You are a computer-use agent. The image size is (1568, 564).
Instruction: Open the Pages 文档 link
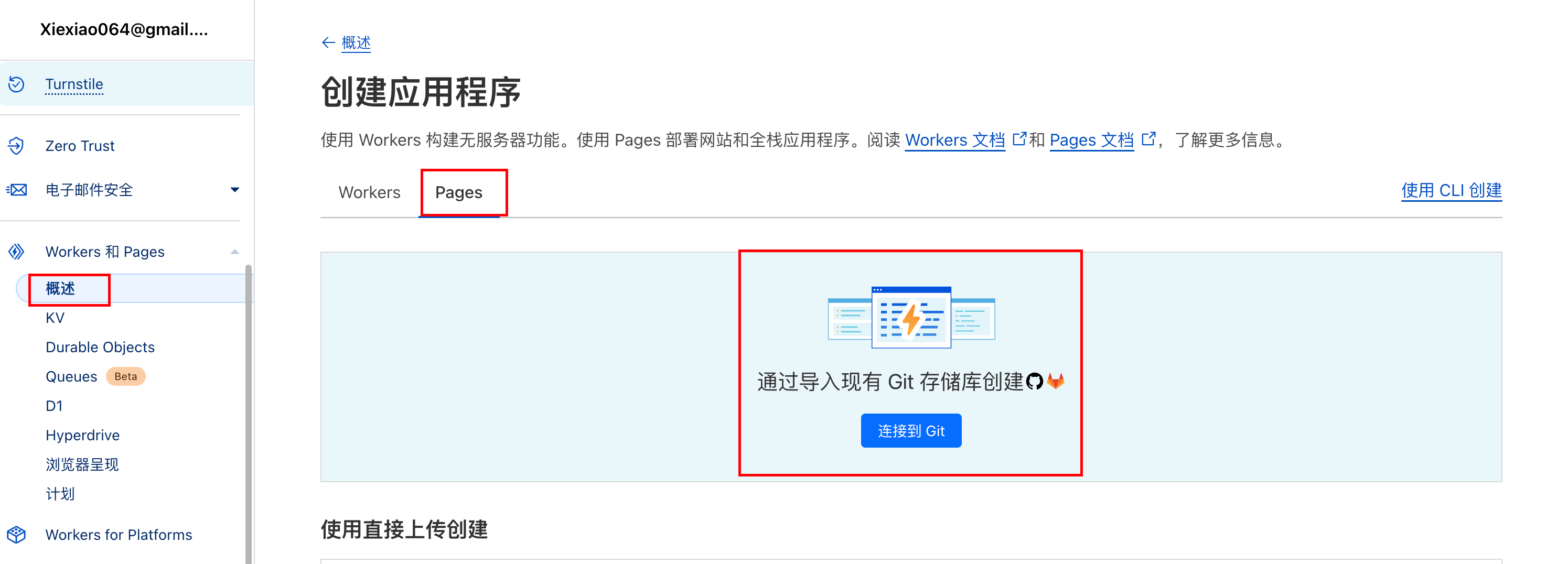coord(1091,140)
